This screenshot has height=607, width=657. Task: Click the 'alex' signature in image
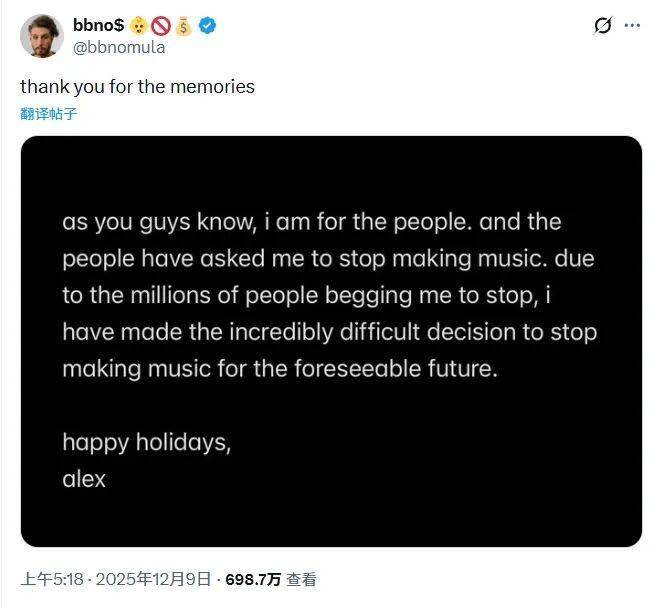84,479
